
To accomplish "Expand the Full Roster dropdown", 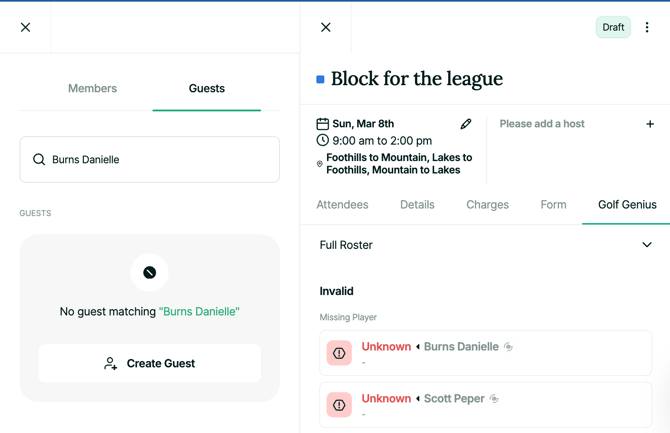I will click(x=646, y=245).
